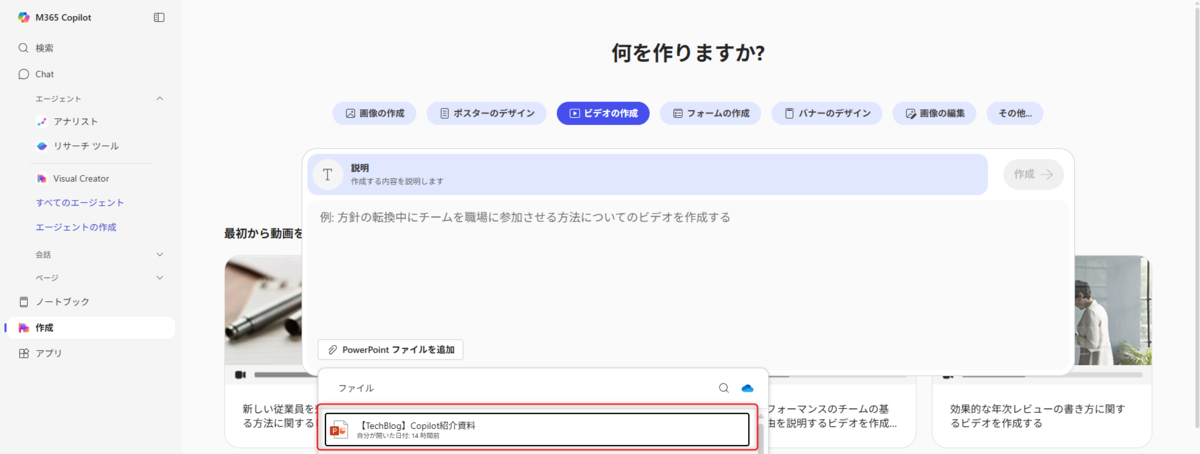This screenshot has width=1200, height=454.
Task: Expand the 会話 section chevron
Action: click(x=159, y=254)
